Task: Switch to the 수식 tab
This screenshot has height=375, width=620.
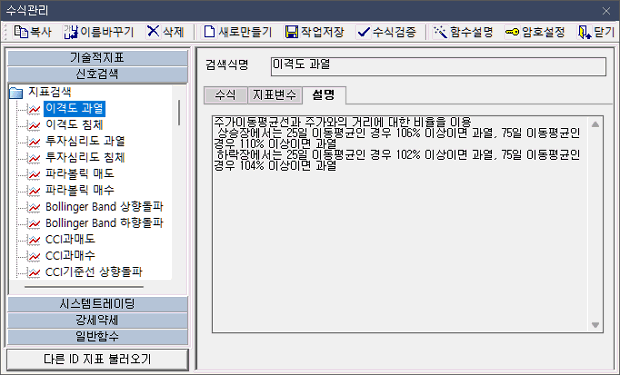Action: 225,95
